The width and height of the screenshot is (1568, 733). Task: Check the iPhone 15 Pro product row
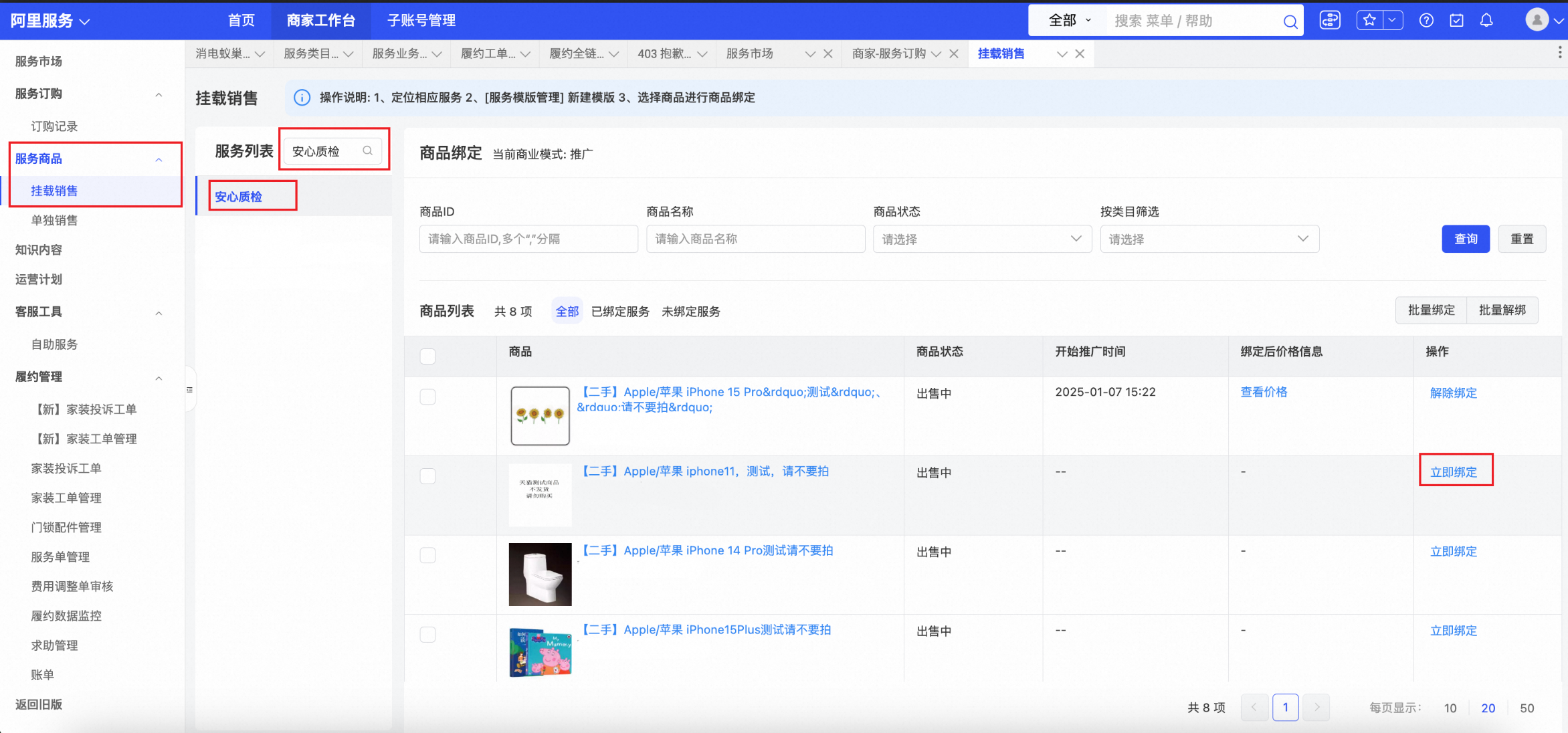click(x=427, y=397)
